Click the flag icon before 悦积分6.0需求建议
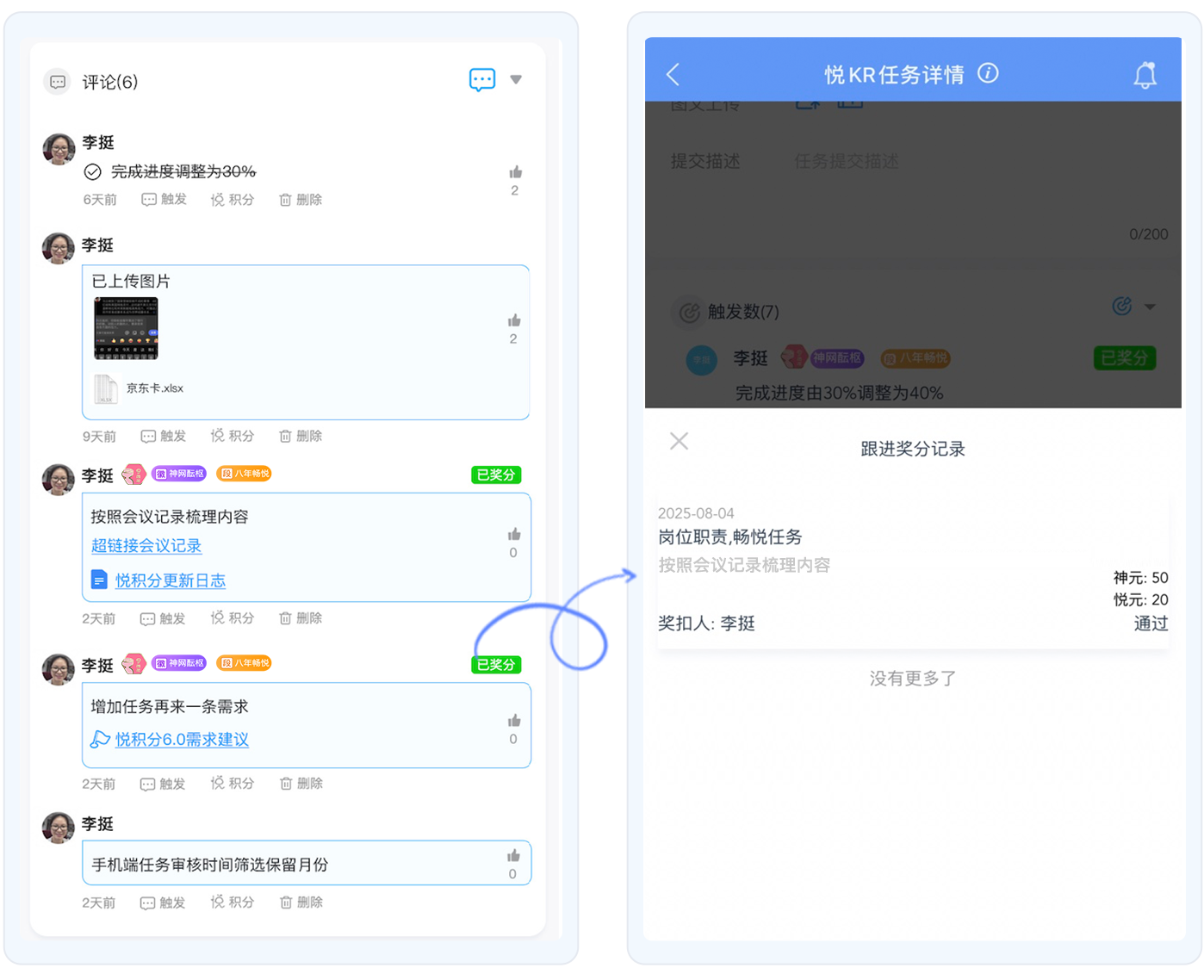The height and width of the screenshot is (980, 1204). [x=99, y=740]
